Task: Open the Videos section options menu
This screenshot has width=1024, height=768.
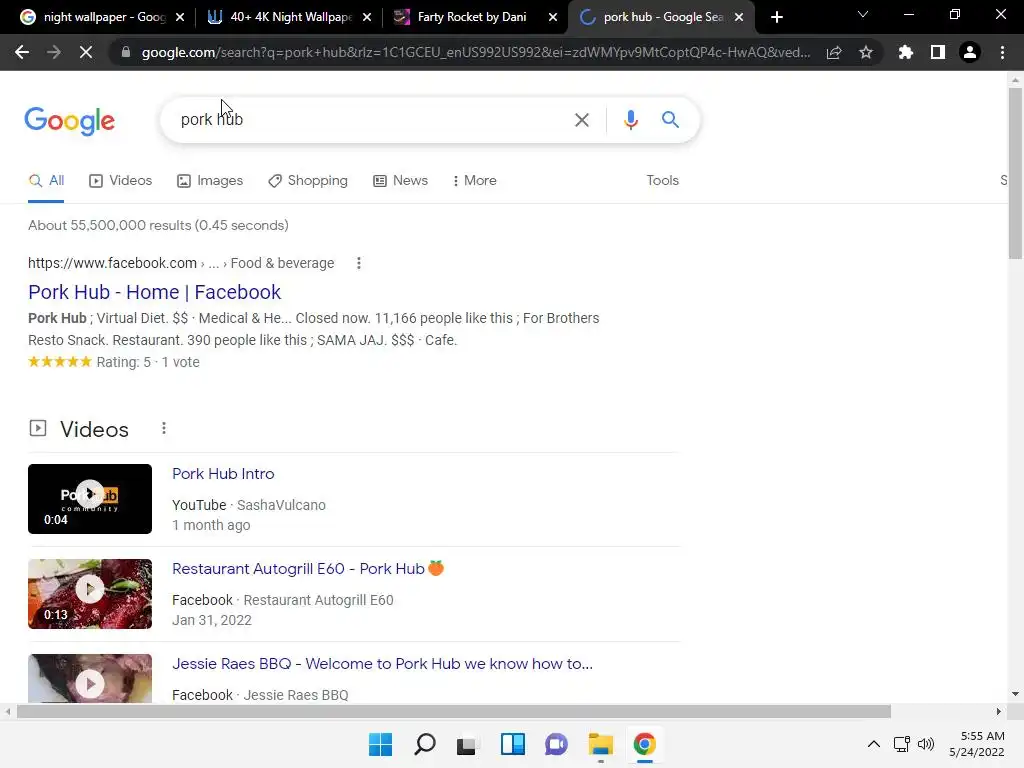Action: (x=164, y=428)
